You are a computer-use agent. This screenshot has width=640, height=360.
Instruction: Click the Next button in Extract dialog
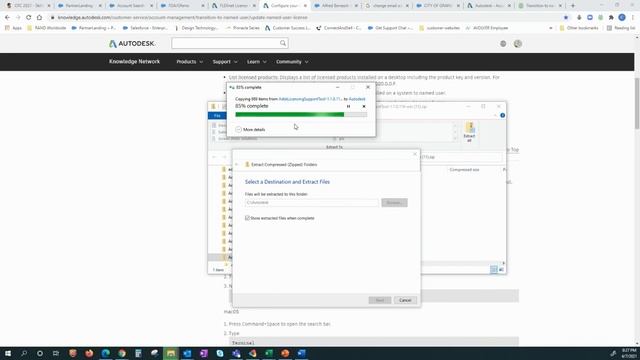[x=380, y=300]
